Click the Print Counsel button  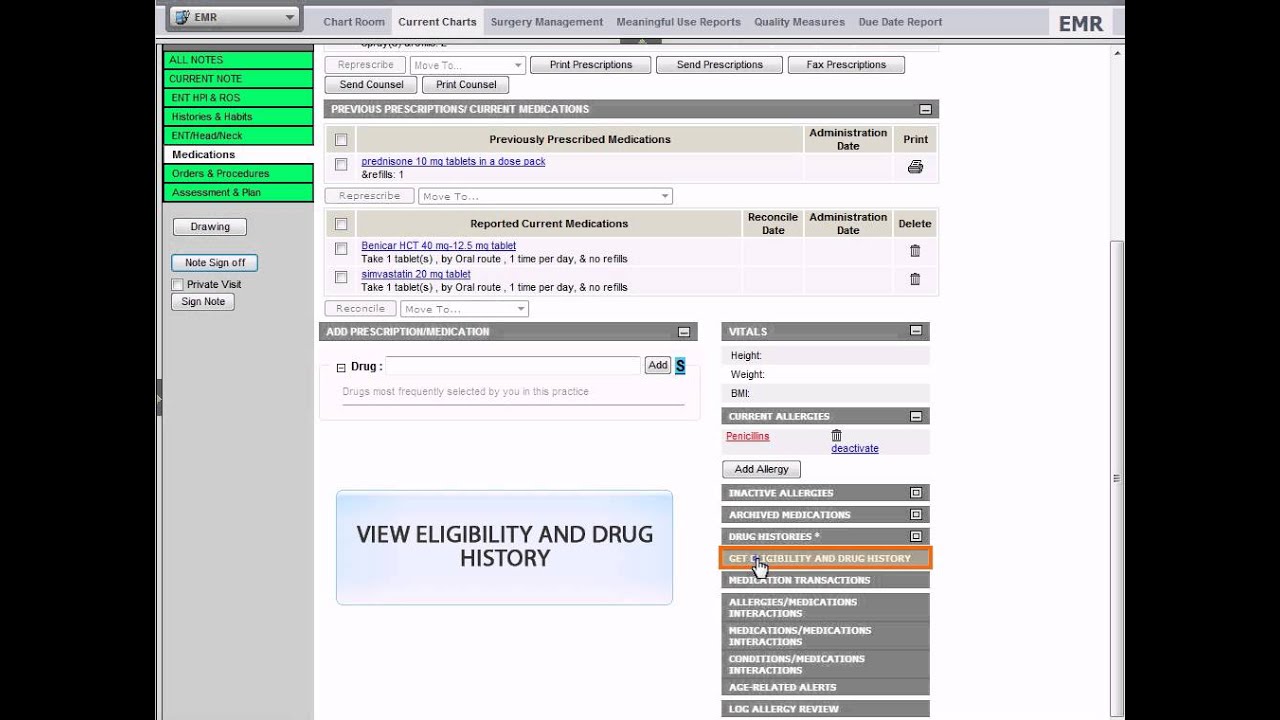click(466, 85)
